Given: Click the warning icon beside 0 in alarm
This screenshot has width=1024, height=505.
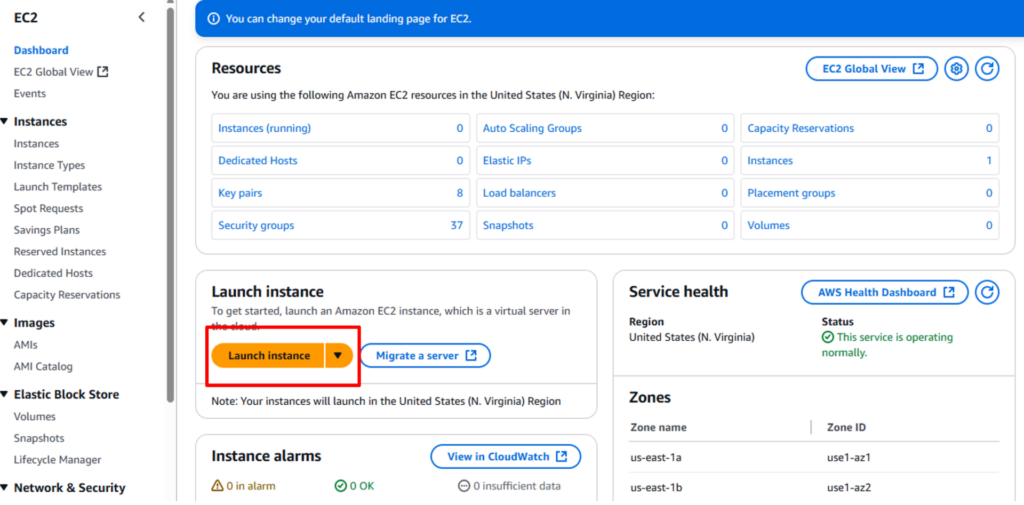Looking at the screenshot, I should 217,486.
